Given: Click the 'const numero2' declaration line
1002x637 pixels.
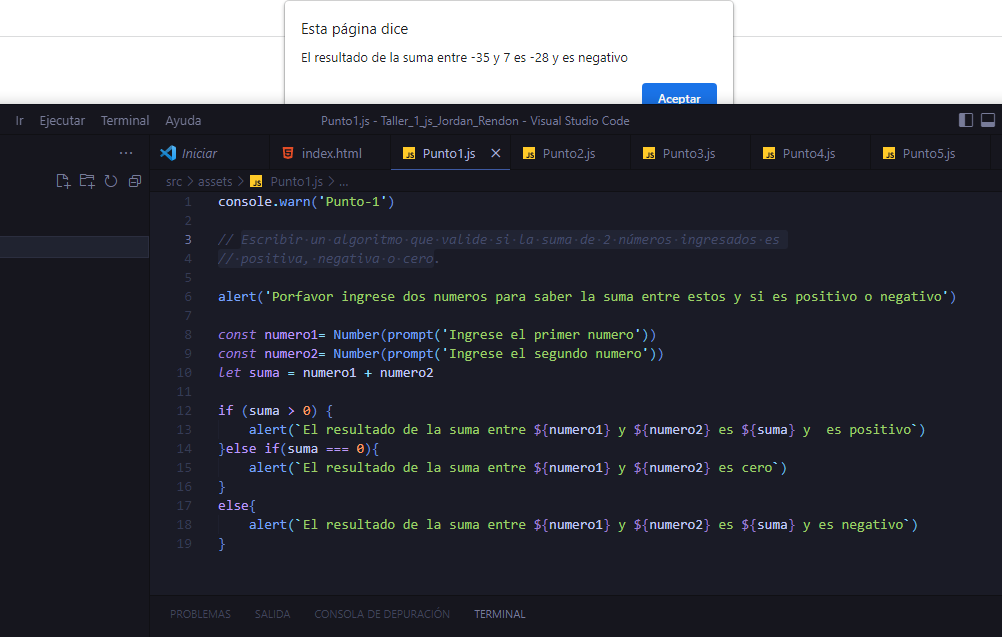Looking at the screenshot, I should pos(441,354).
